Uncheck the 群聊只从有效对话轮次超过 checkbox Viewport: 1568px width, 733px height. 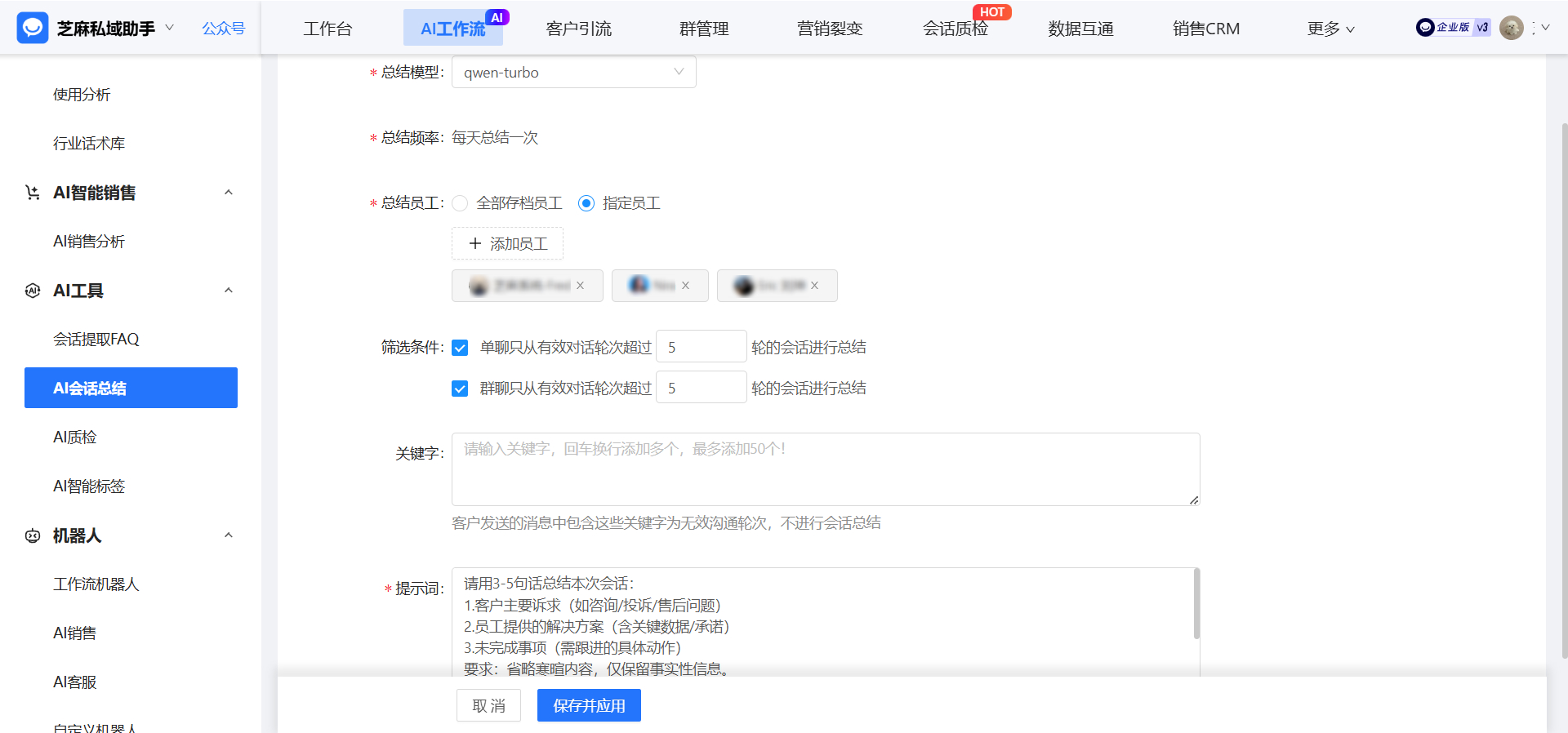point(460,389)
